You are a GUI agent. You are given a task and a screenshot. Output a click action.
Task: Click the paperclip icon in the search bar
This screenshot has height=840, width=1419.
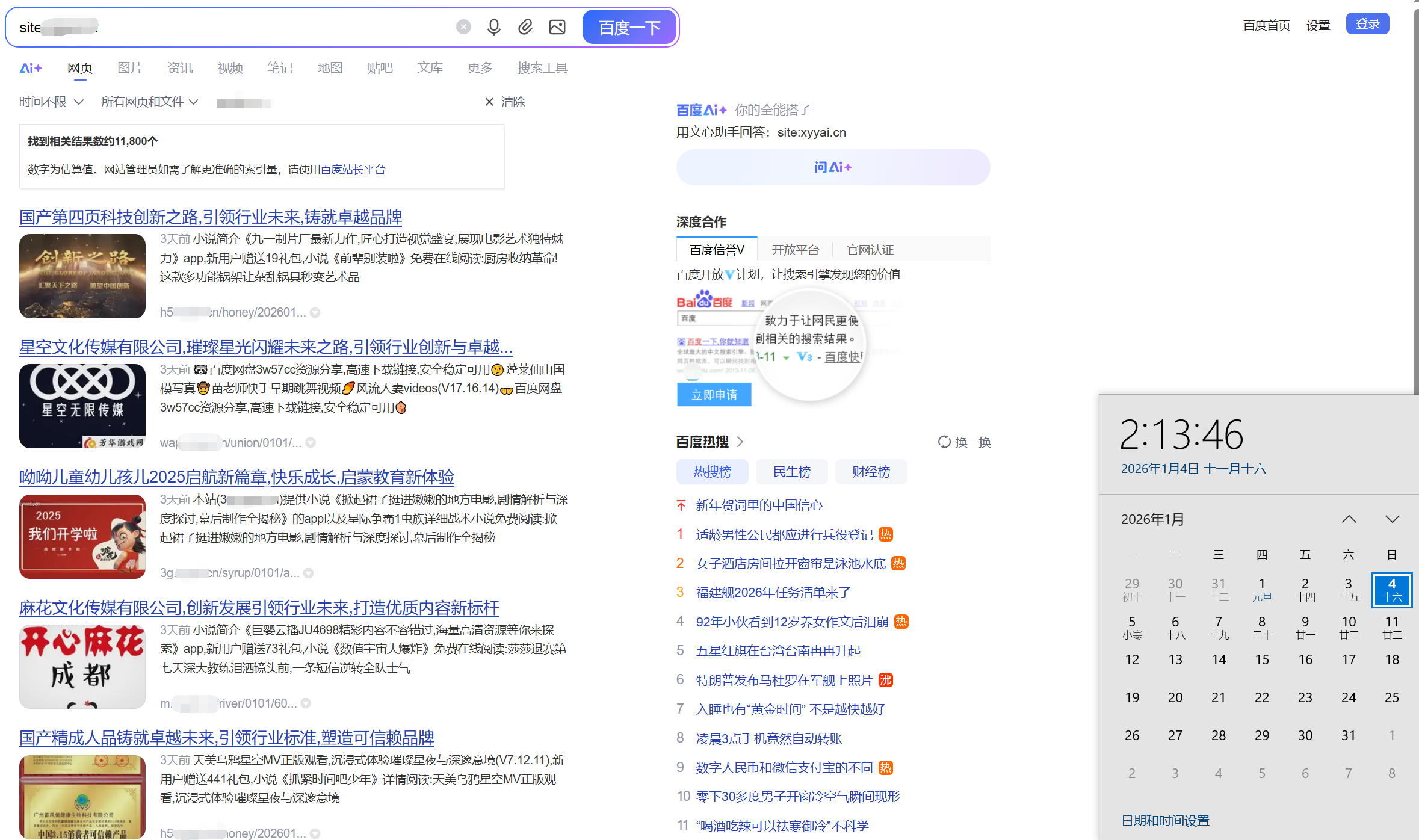click(x=525, y=26)
